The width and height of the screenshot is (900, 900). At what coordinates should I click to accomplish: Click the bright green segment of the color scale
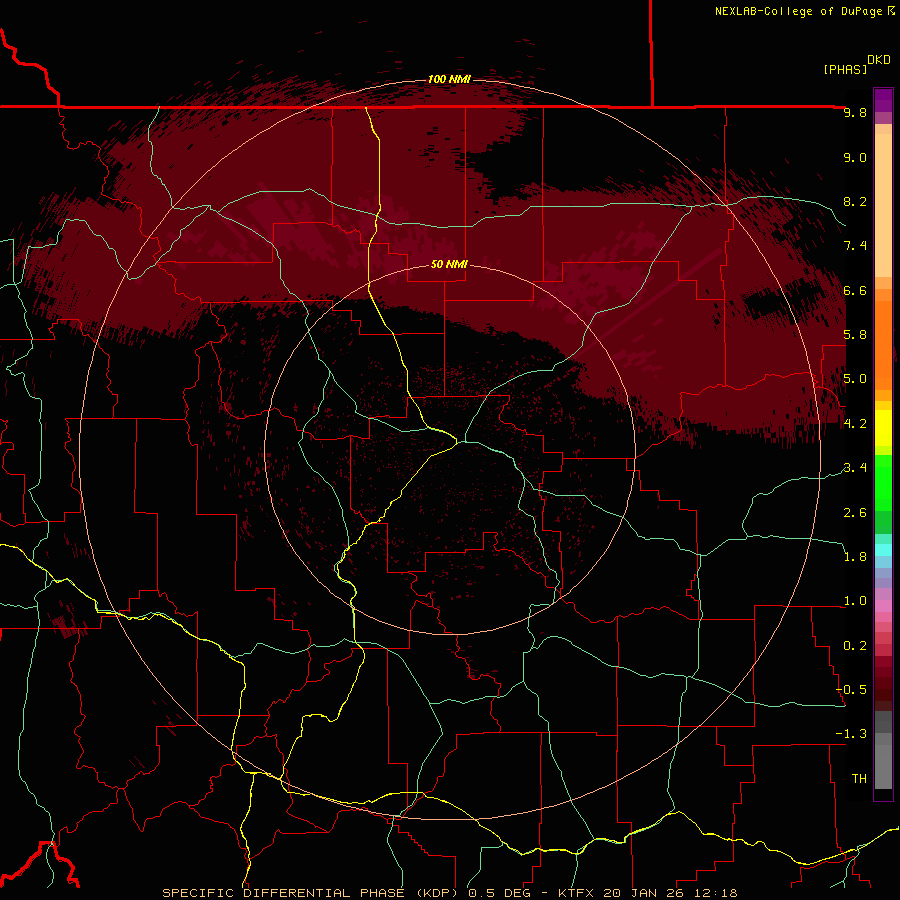(883, 482)
